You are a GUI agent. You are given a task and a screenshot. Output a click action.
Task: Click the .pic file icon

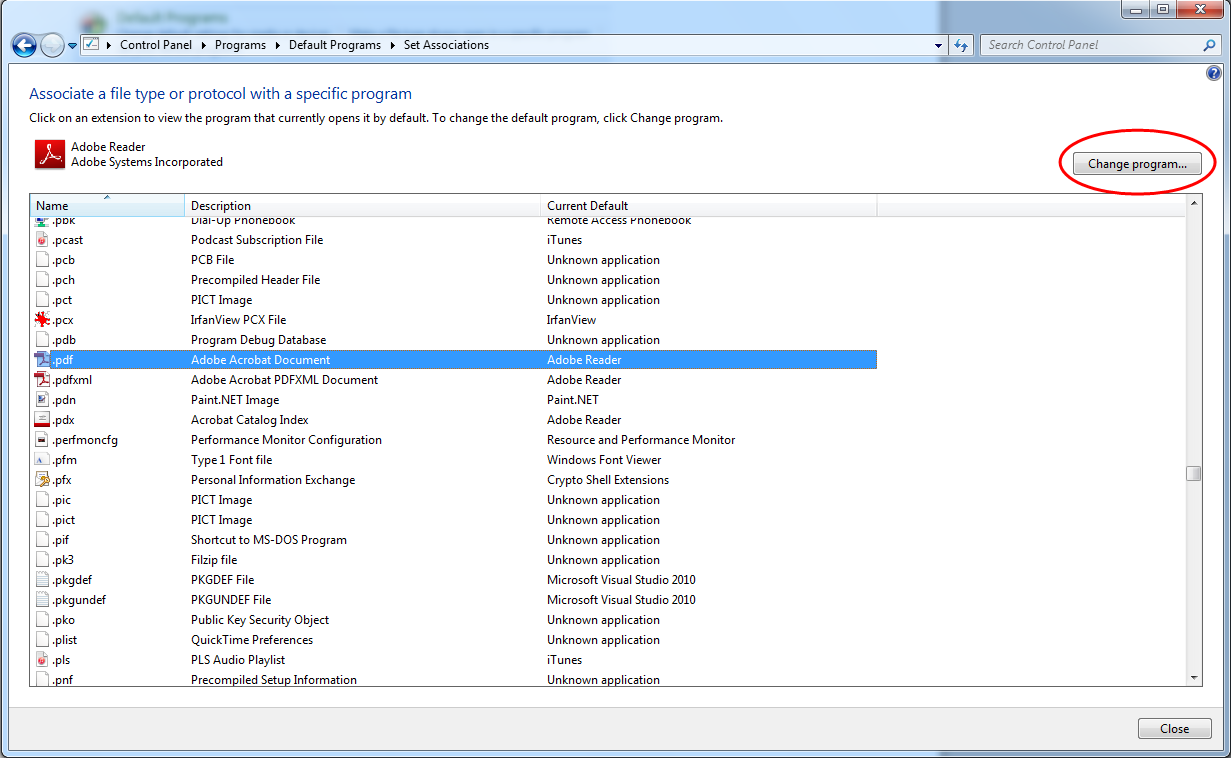pyautogui.click(x=42, y=500)
